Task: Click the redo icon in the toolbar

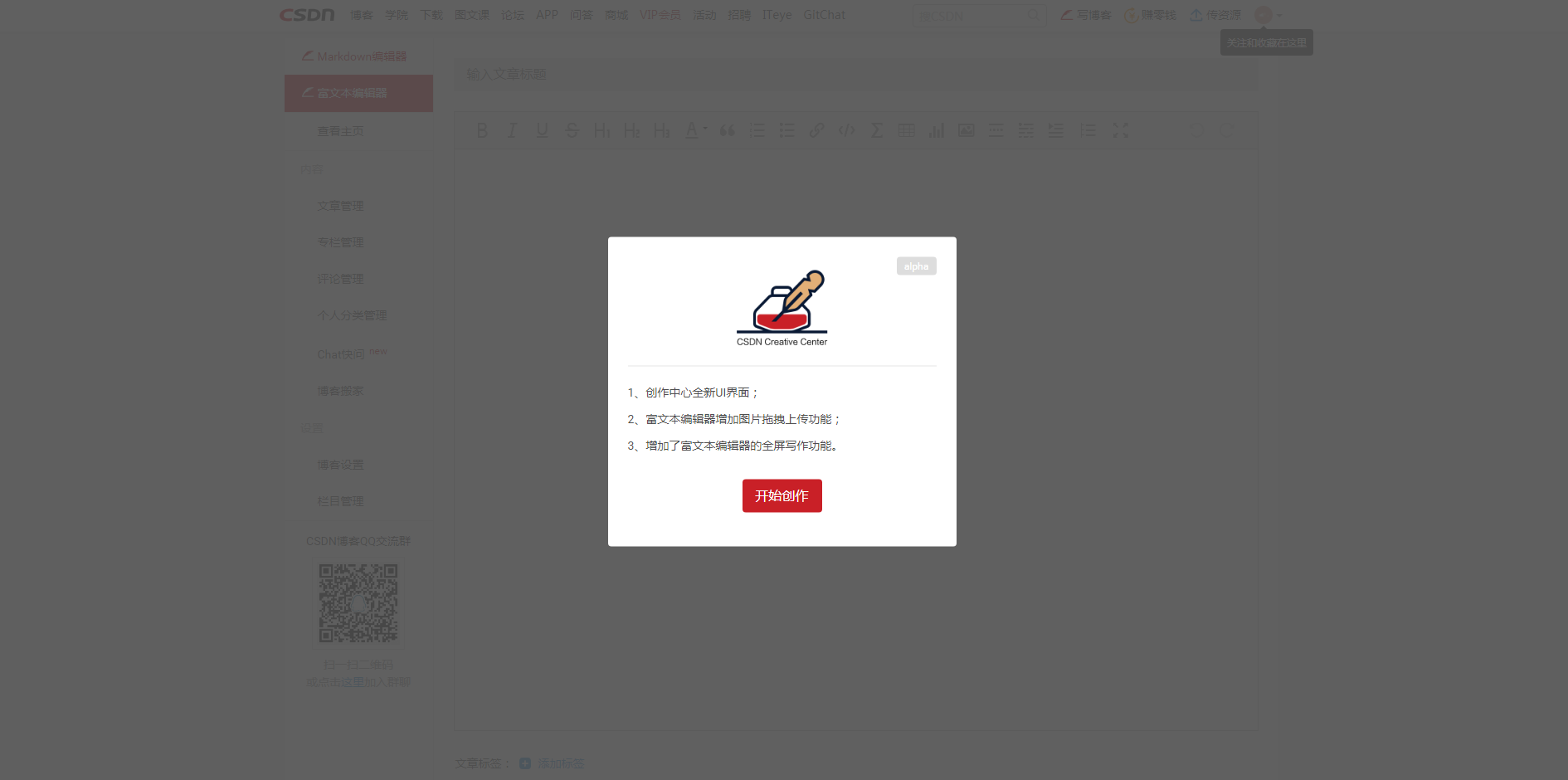Action: point(1226,130)
